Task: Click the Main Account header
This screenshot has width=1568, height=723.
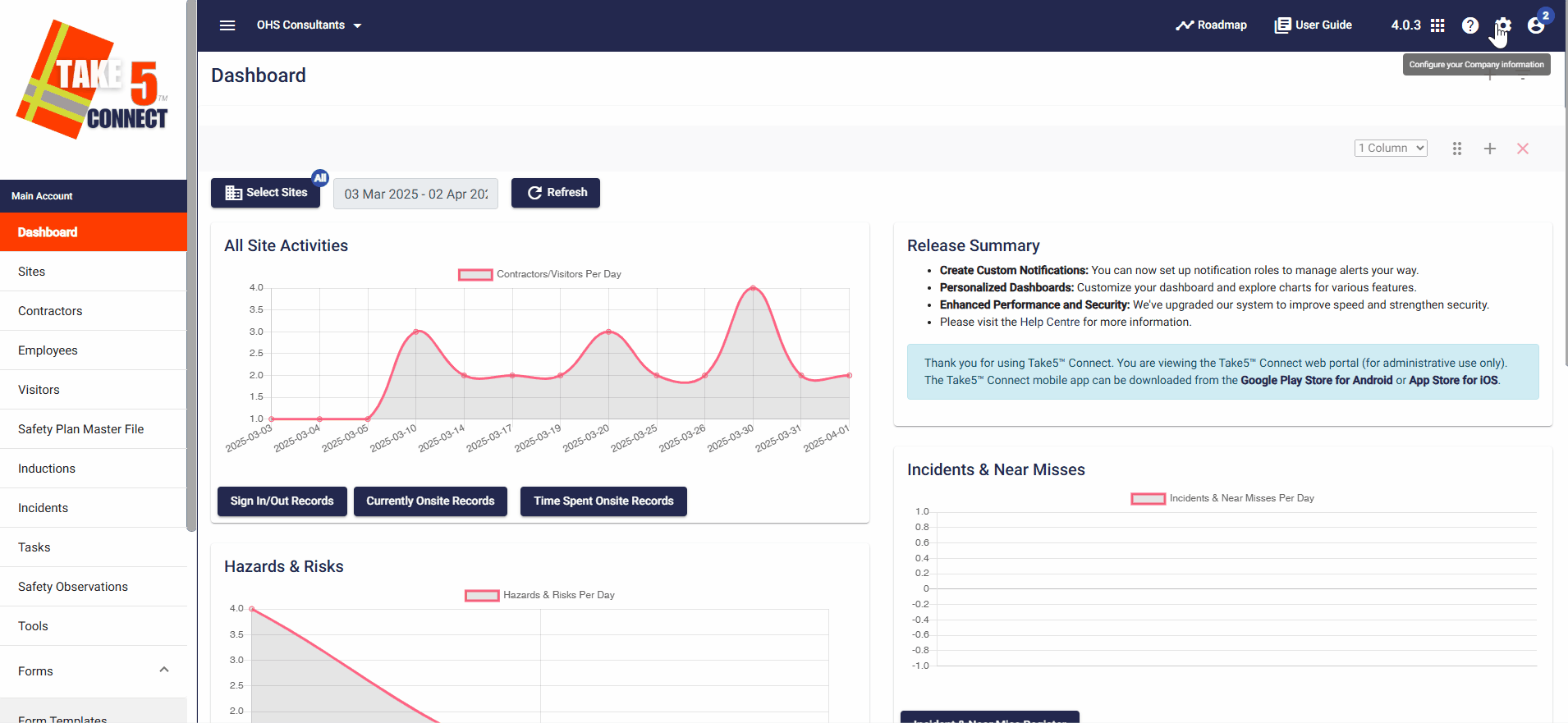Action: tap(94, 196)
